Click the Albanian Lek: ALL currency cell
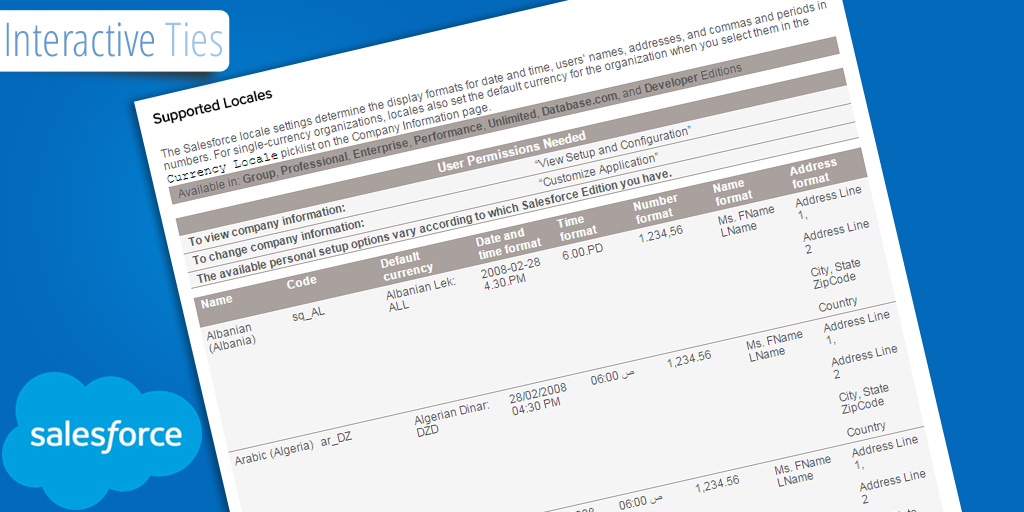This screenshot has width=1024, height=512. (x=420, y=294)
